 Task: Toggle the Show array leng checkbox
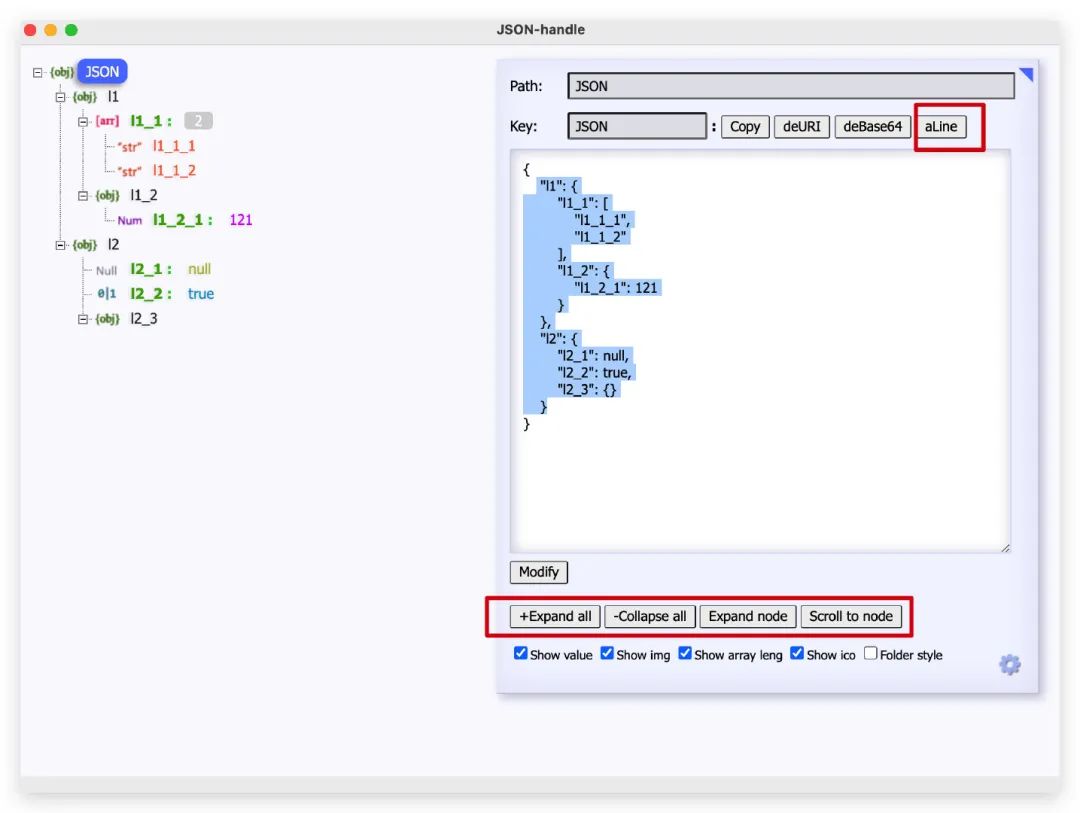point(685,654)
